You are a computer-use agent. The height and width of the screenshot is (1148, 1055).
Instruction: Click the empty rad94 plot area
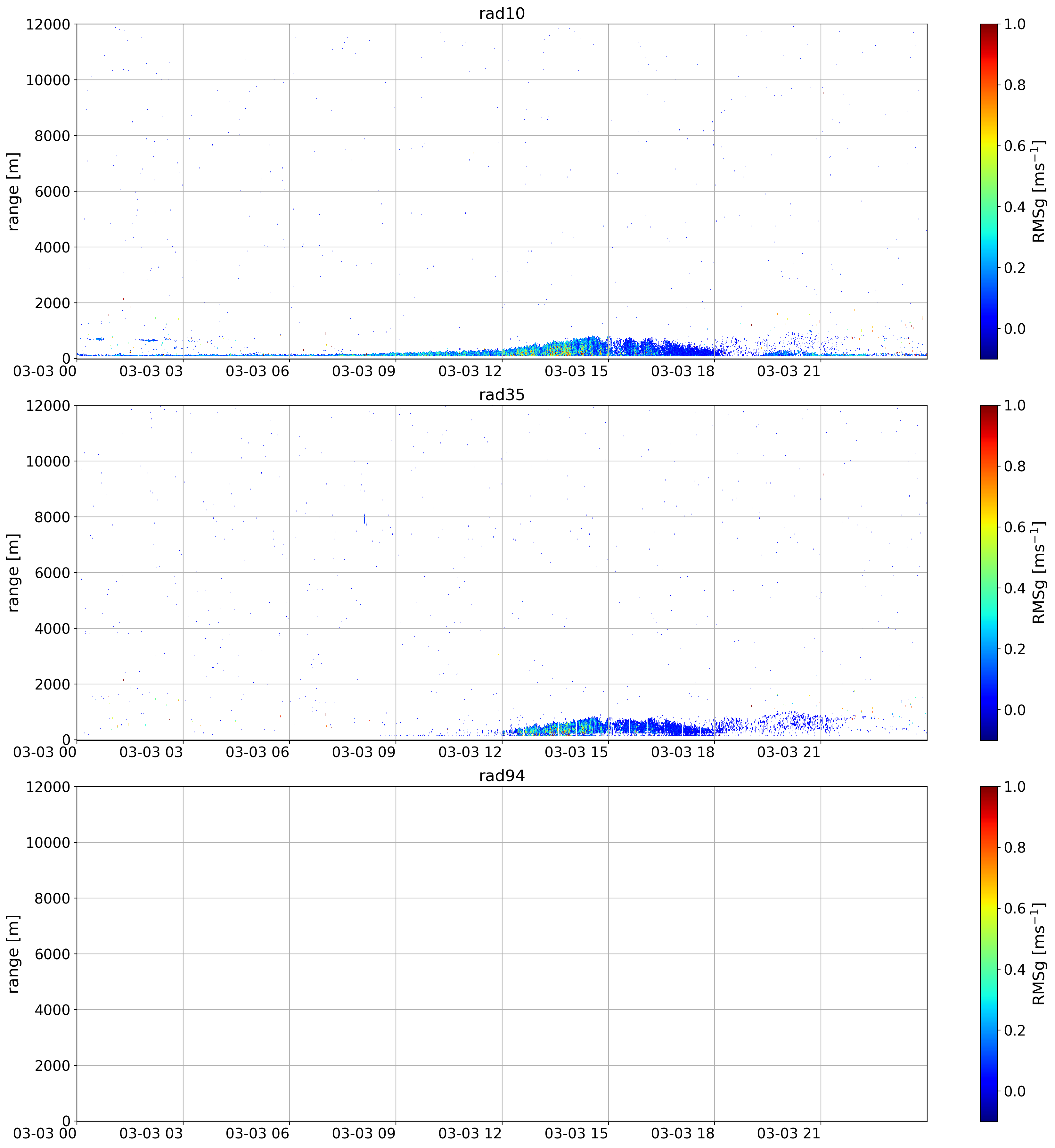(502, 954)
